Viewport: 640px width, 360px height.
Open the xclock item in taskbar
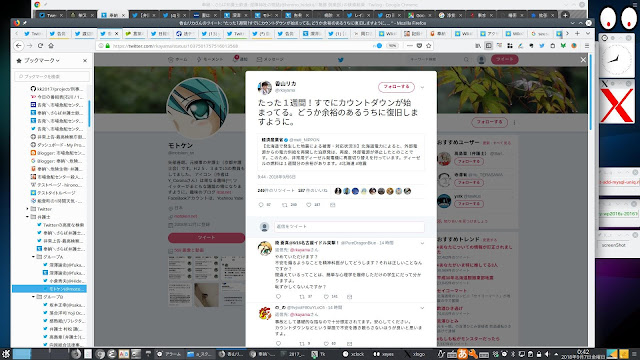click(354, 354)
